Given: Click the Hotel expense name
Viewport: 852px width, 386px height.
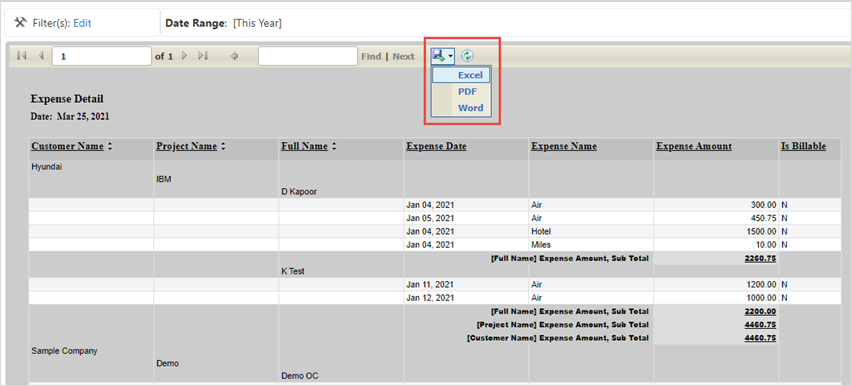Looking at the screenshot, I should tap(541, 232).
